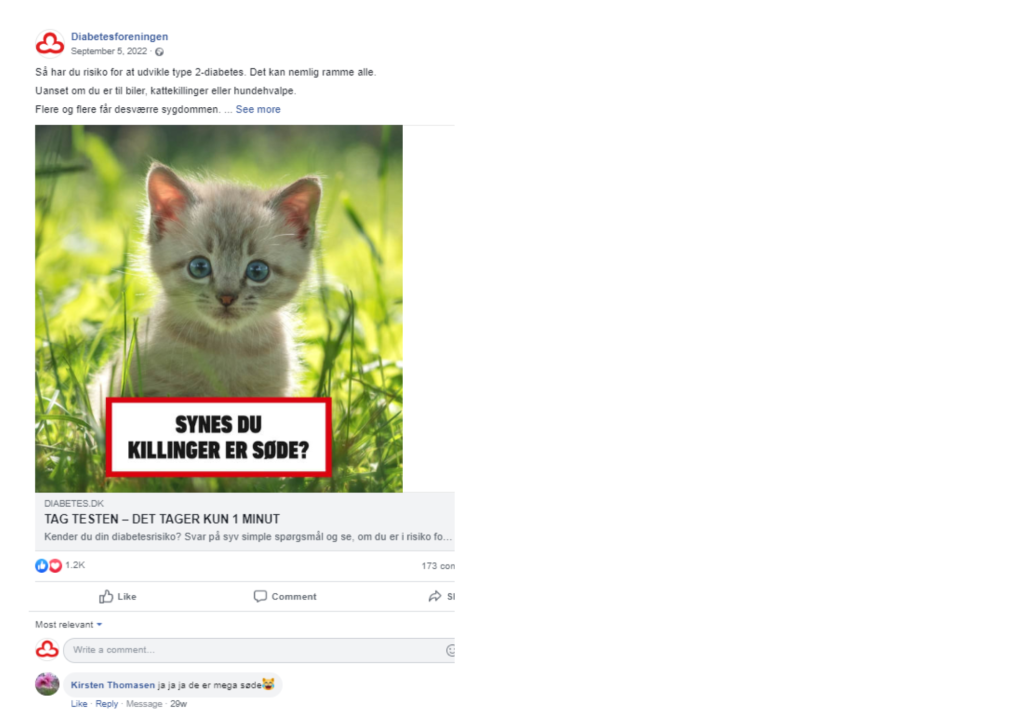This screenshot has height=724, width=1024.
Task: Reply to Kirsten Thomasen's comment
Action: [106, 704]
